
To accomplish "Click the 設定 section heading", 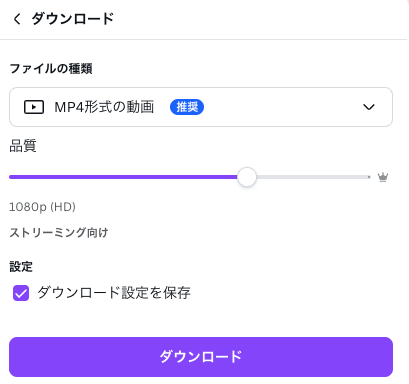I will [x=21, y=267].
